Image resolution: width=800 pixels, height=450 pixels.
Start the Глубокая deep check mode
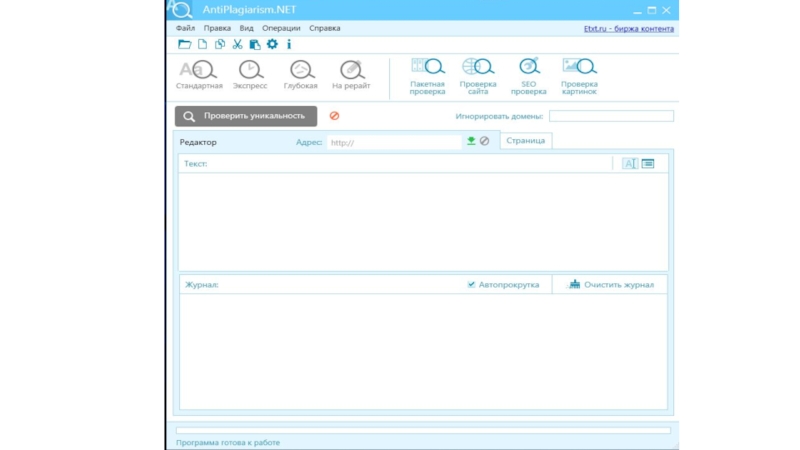(x=300, y=70)
